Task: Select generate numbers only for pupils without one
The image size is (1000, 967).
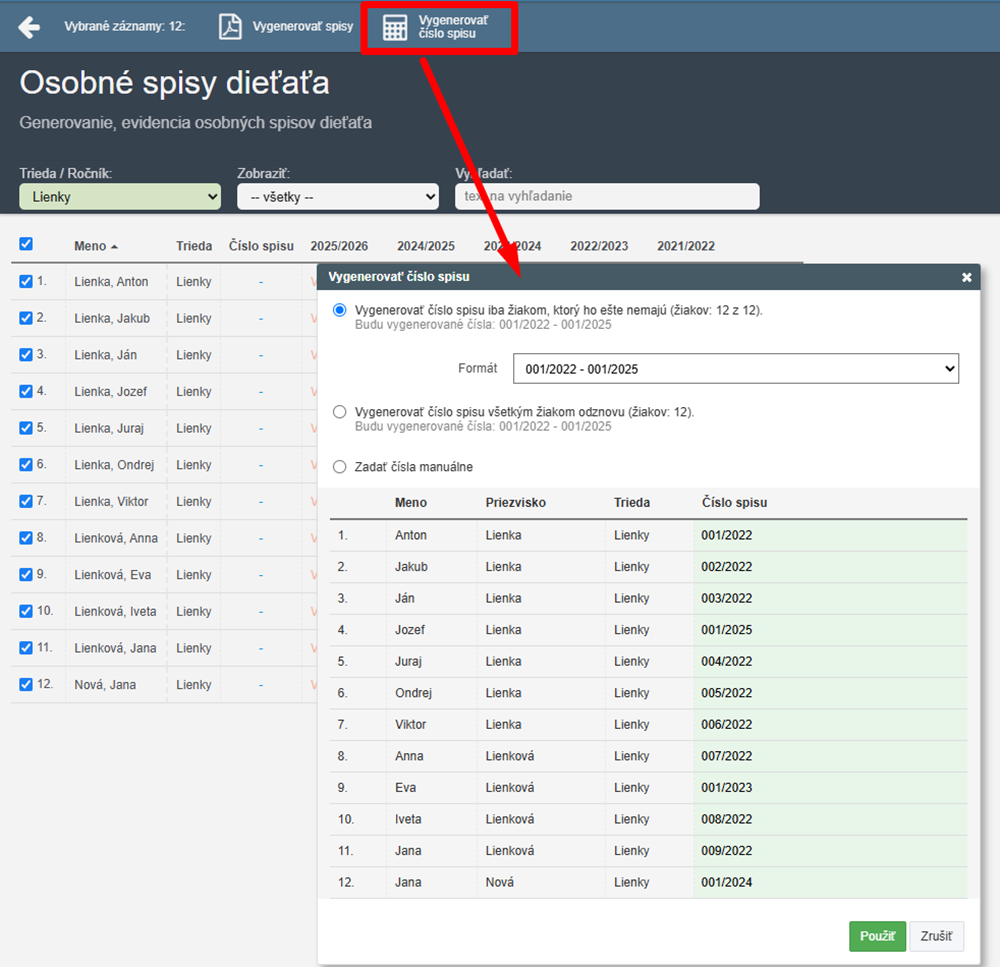Action: click(340, 310)
